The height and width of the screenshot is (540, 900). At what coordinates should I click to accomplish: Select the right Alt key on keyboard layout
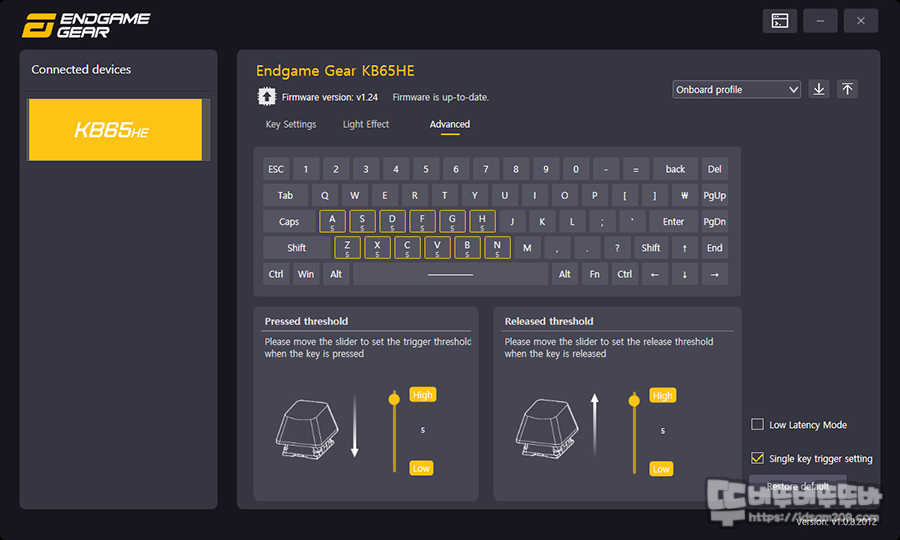565,274
